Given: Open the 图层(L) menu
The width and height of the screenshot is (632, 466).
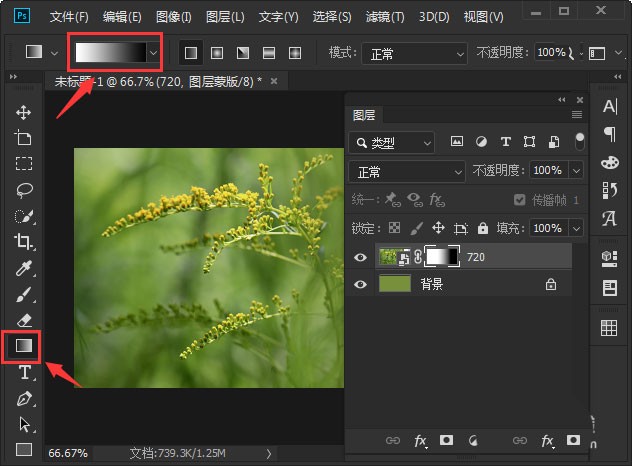Looking at the screenshot, I should click(x=225, y=17).
